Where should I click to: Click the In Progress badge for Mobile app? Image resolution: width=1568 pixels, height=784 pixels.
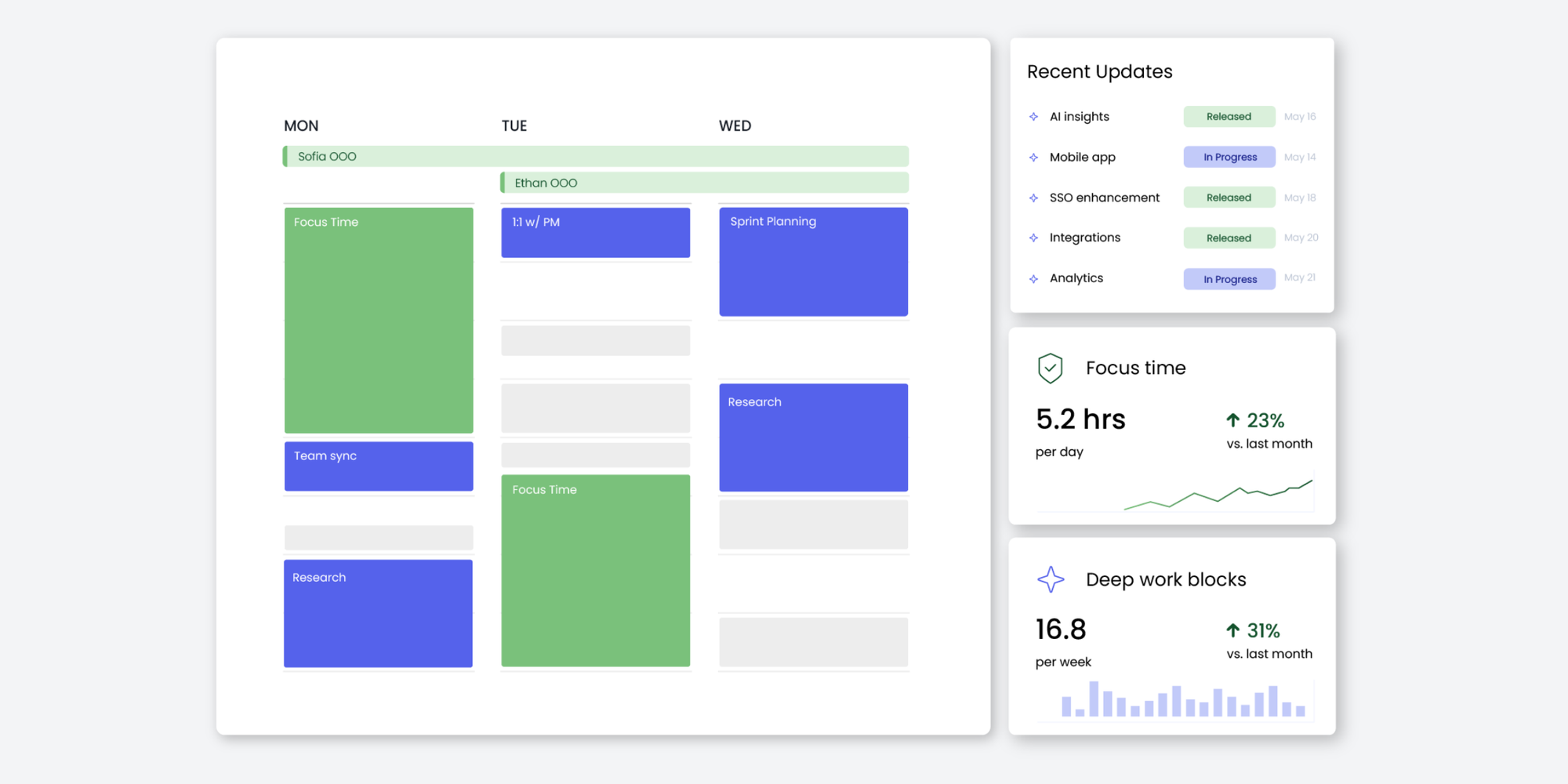pos(1229,158)
